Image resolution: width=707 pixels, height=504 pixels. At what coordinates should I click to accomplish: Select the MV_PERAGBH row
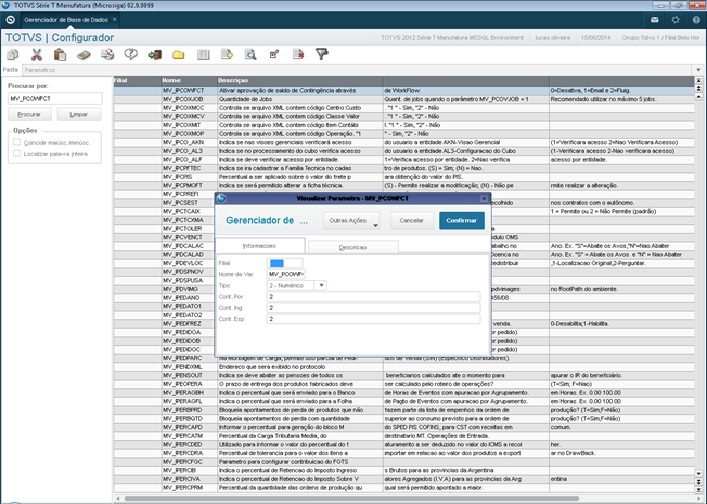(404, 392)
